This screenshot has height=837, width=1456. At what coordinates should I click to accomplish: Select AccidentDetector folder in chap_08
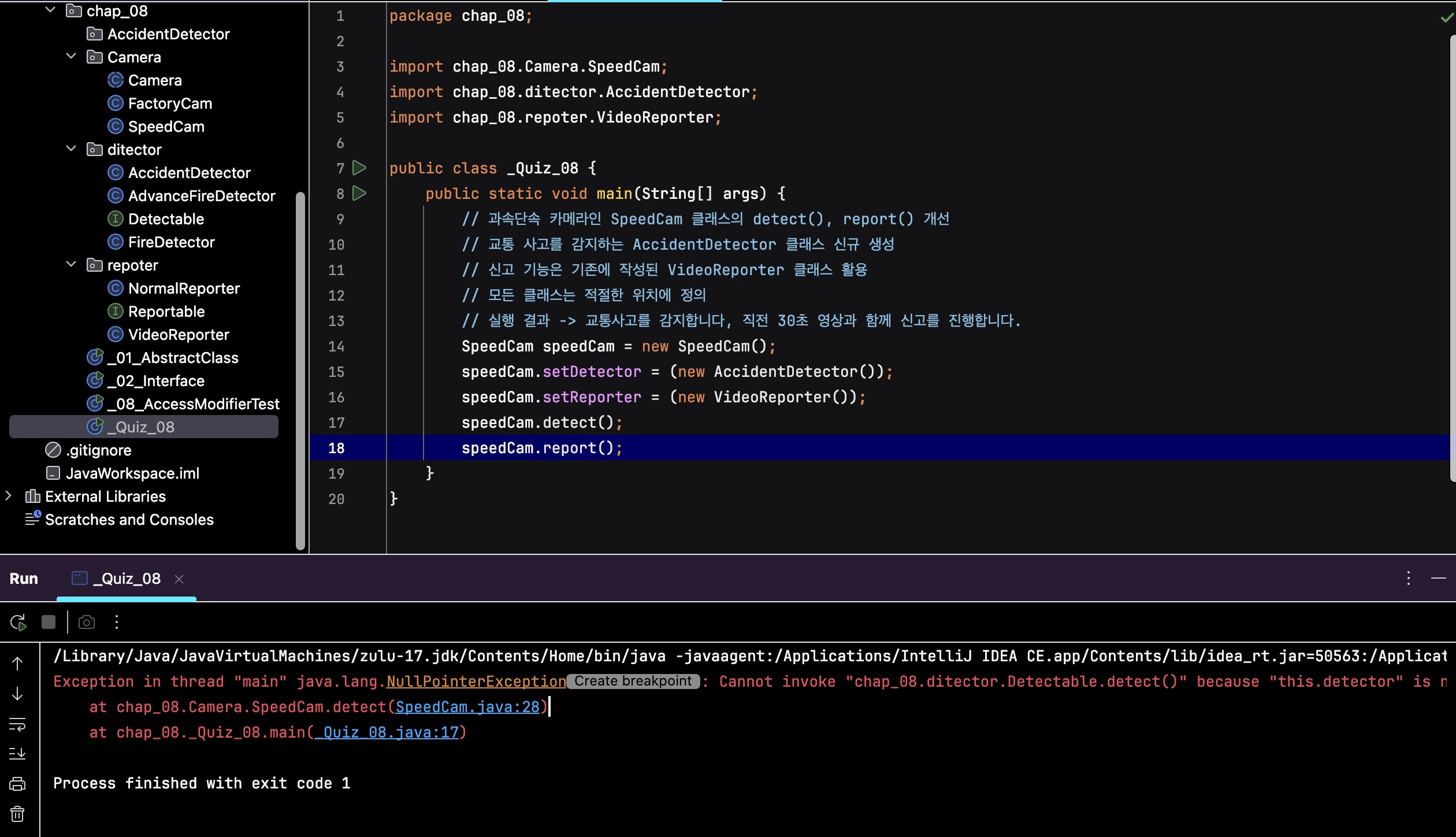point(158,34)
